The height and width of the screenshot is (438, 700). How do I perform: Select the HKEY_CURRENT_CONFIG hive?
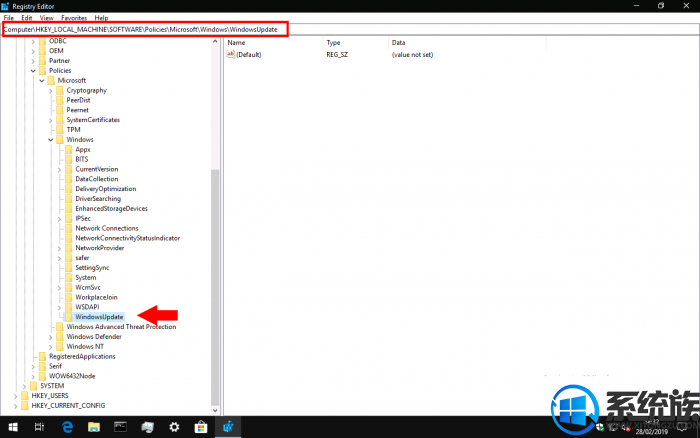[x=68, y=405]
